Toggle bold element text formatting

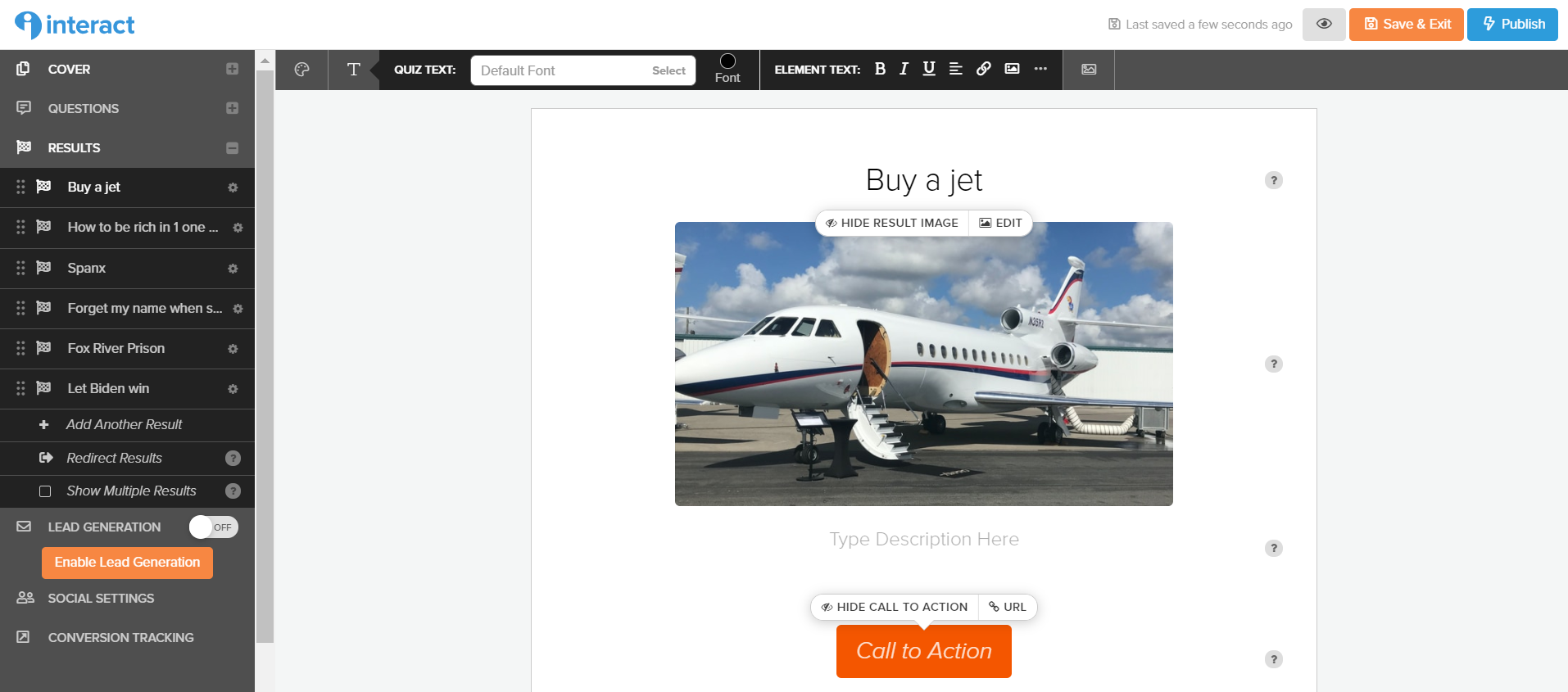pyautogui.click(x=880, y=69)
